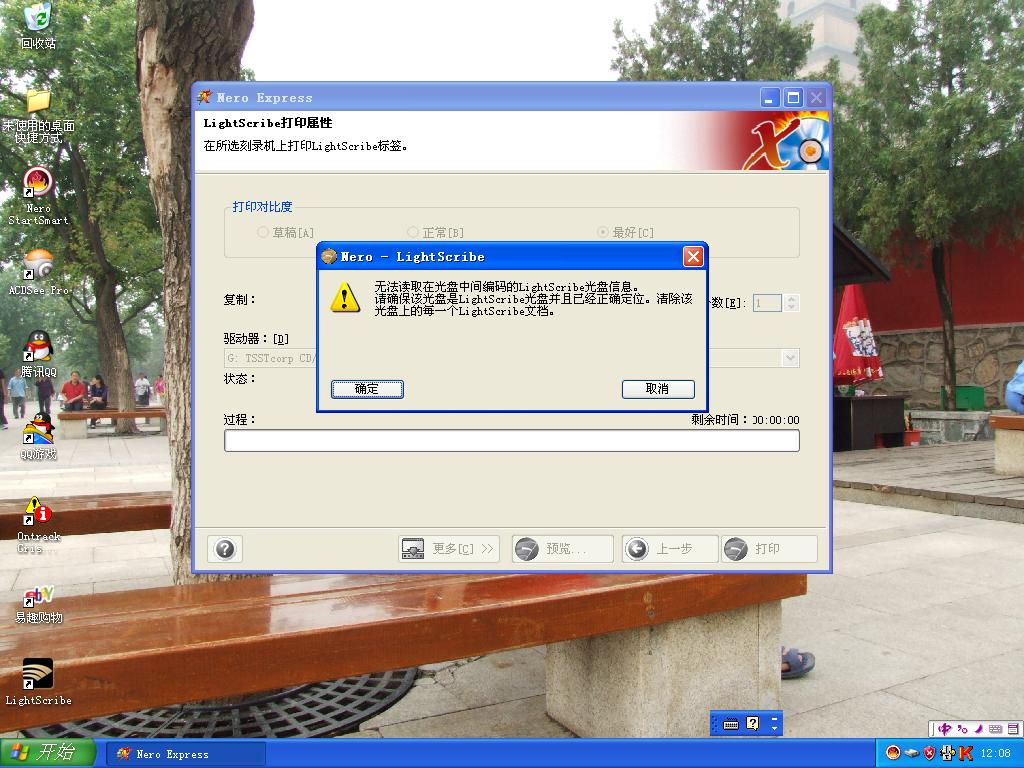The width and height of the screenshot is (1024, 768).
Task: Click the yellow warning icon in the dialog
Action: [x=345, y=298]
